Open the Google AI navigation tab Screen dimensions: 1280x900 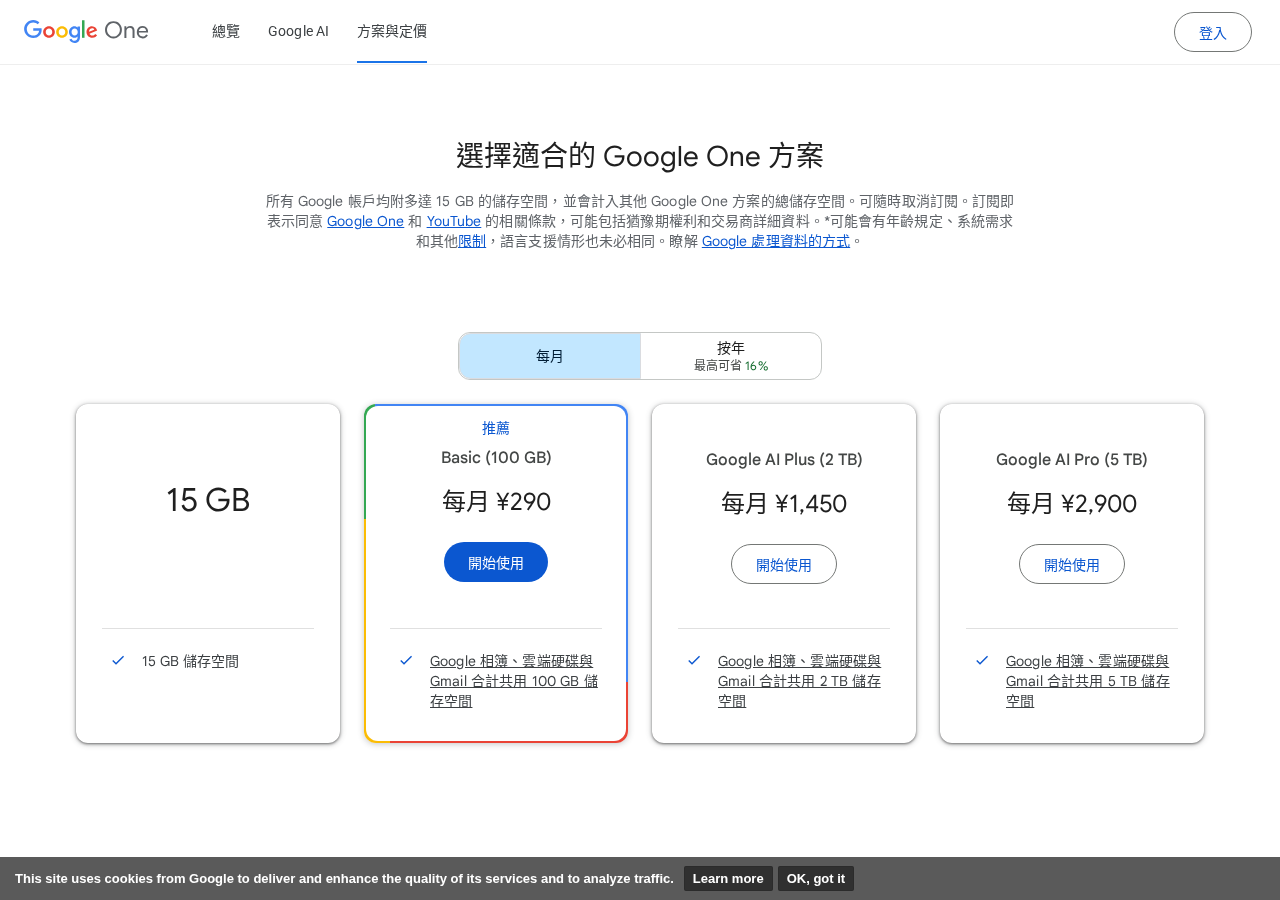pyautogui.click(x=298, y=31)
